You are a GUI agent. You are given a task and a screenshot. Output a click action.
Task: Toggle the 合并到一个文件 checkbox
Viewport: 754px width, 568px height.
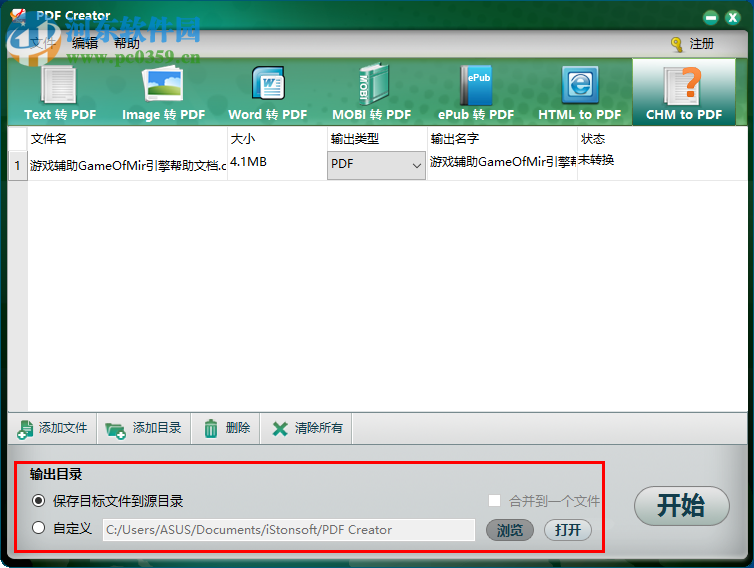point(494,501)
